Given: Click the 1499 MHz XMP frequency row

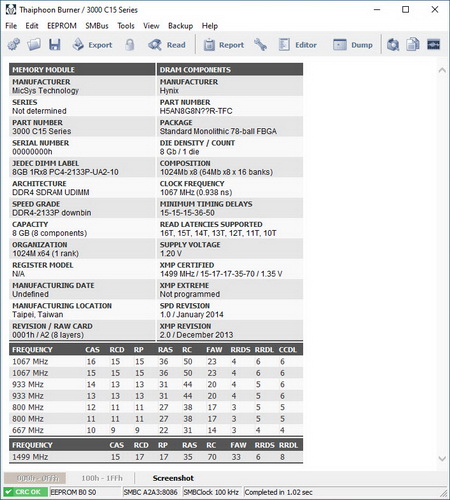Looking at the screenshot, I should click(x=156, y=457).
